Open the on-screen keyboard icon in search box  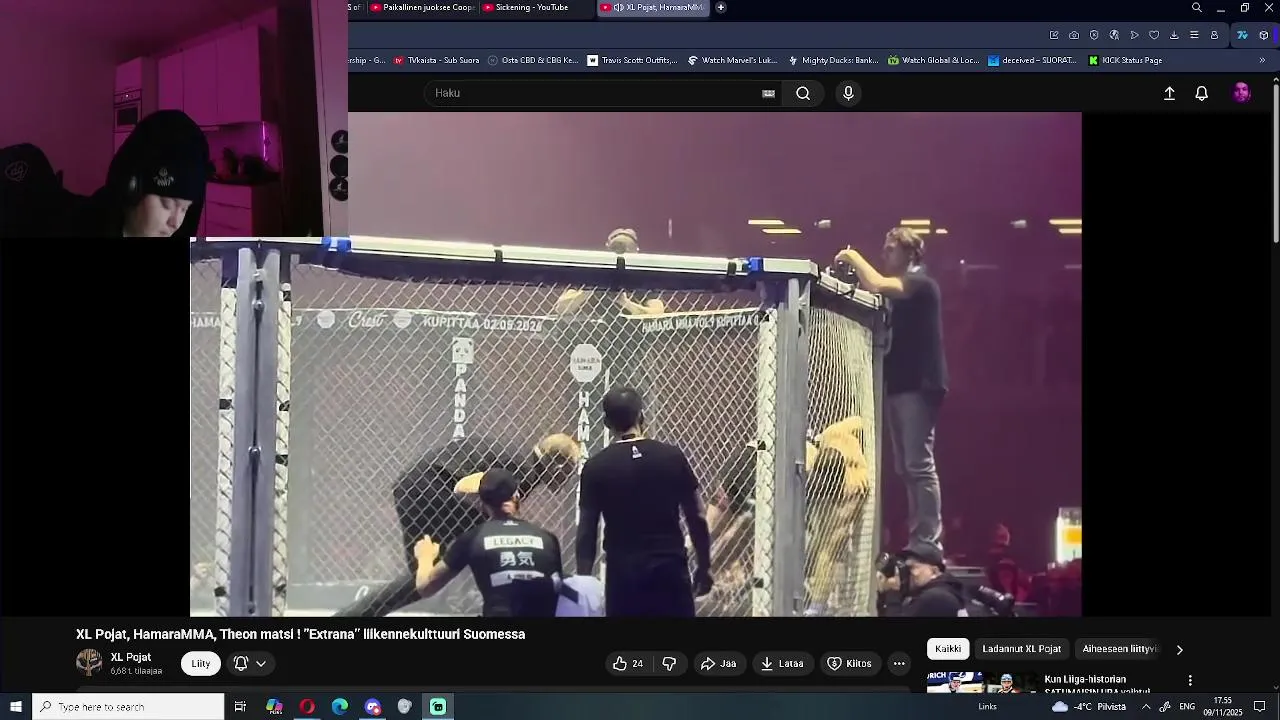tap(768, 93)
